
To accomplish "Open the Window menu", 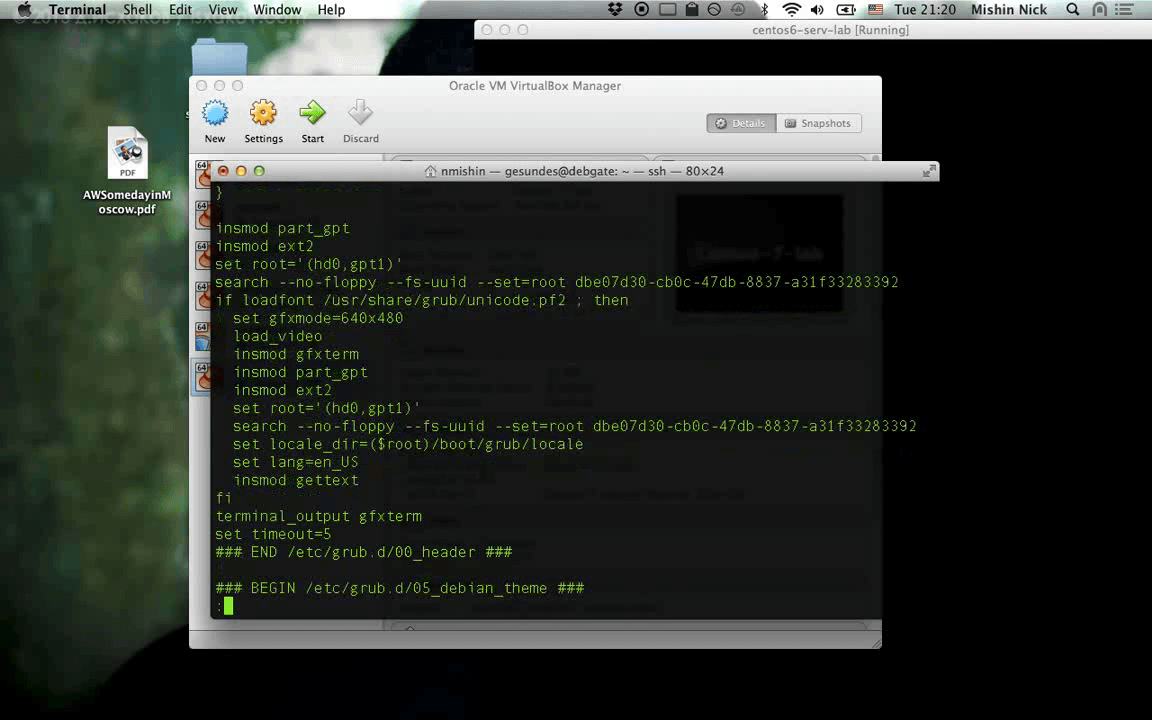I will [x=277, y=10].
